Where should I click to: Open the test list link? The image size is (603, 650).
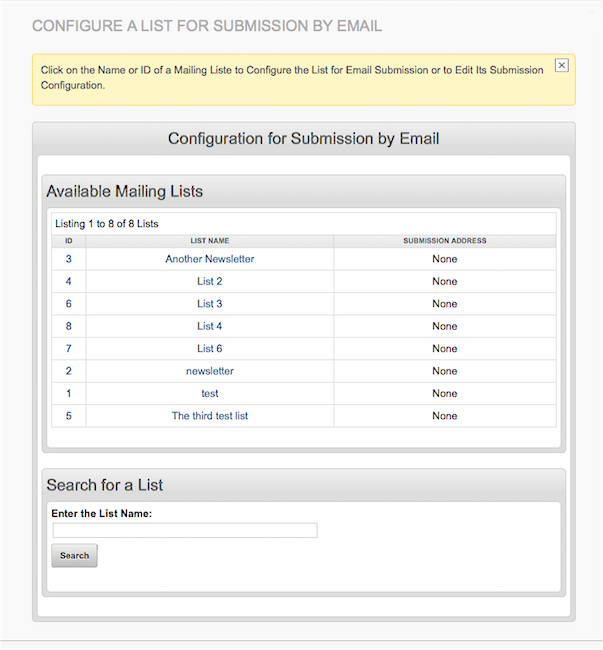(x=210, y=393)
